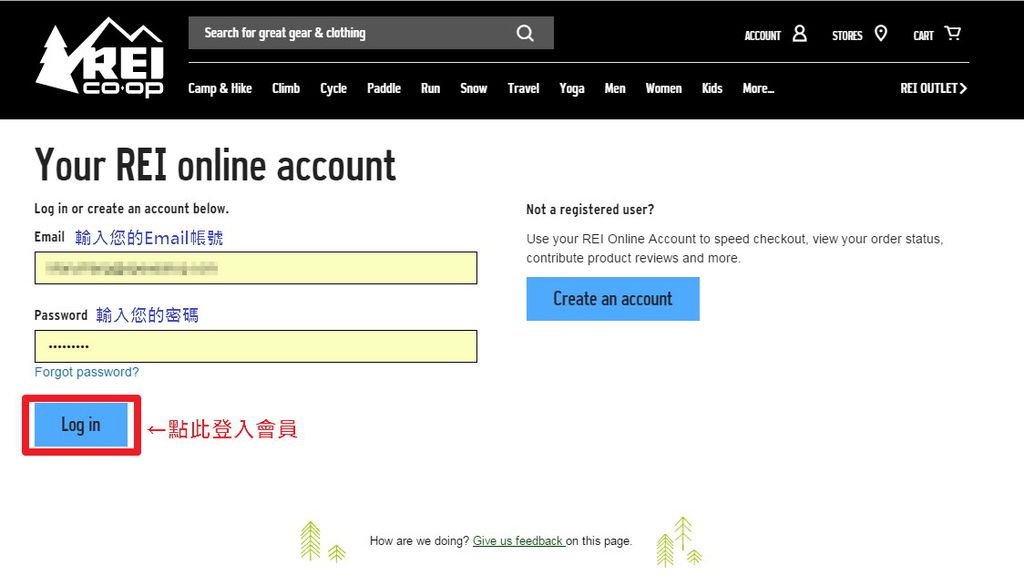Click the REI Co-op logo
This screenshot has height=586, width=1024.
(x=99, y=58)
